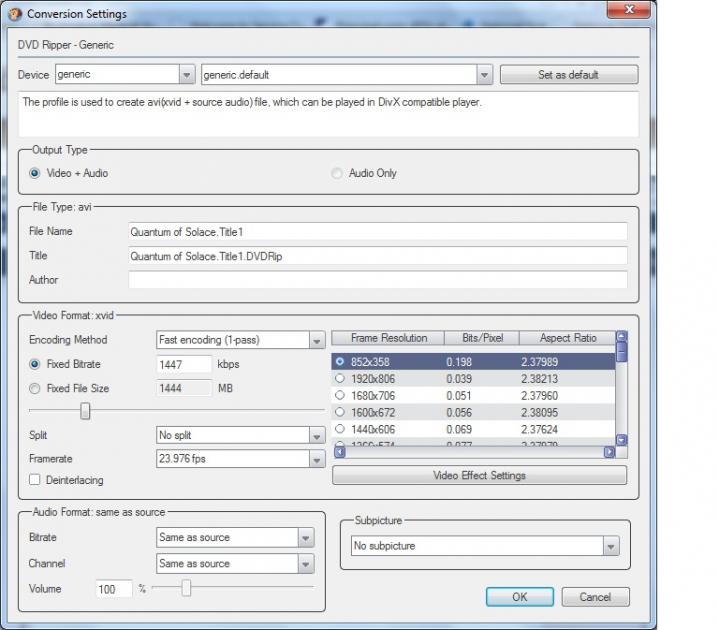Close the Conversion Settings dialog

click(626, 11)
